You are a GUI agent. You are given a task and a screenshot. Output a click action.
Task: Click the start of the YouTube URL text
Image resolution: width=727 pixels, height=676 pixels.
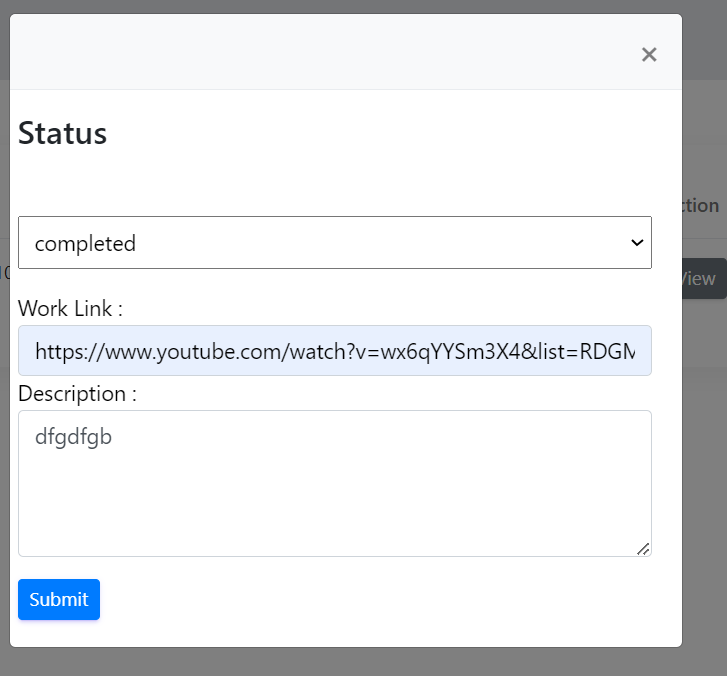coord(37,351)
